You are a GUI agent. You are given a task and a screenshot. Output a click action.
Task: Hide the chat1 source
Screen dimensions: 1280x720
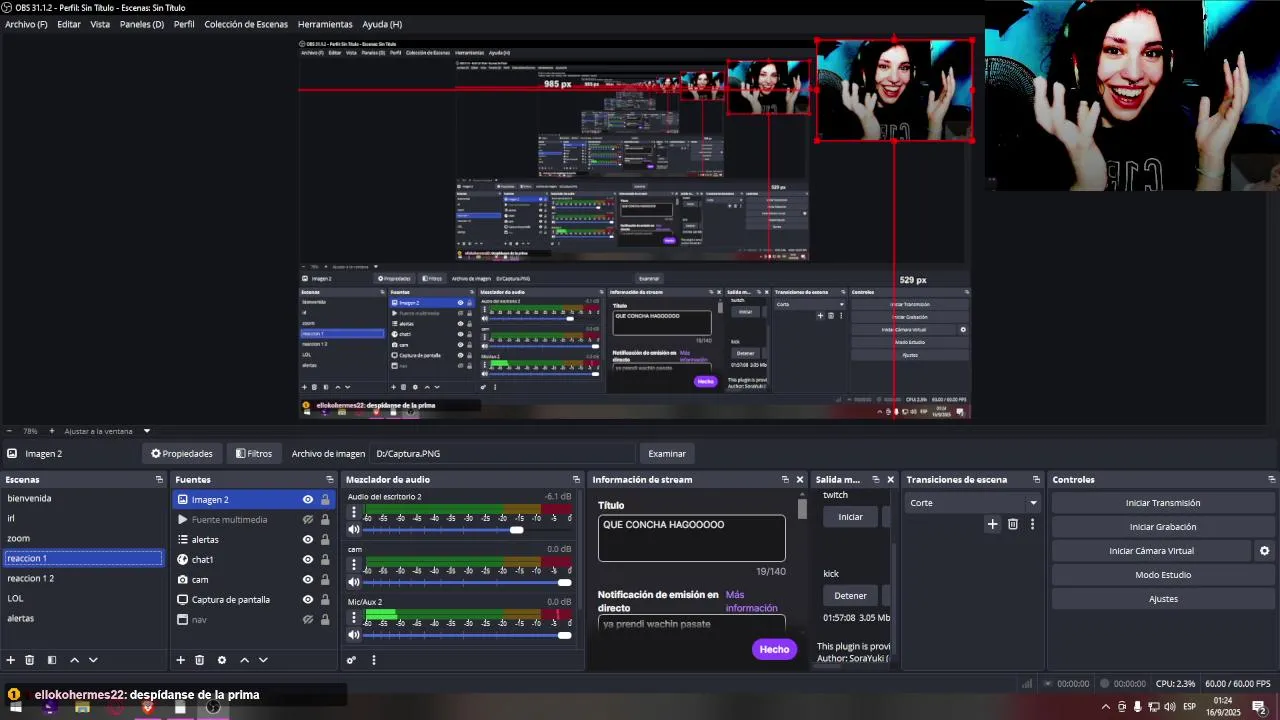point(308,560)
